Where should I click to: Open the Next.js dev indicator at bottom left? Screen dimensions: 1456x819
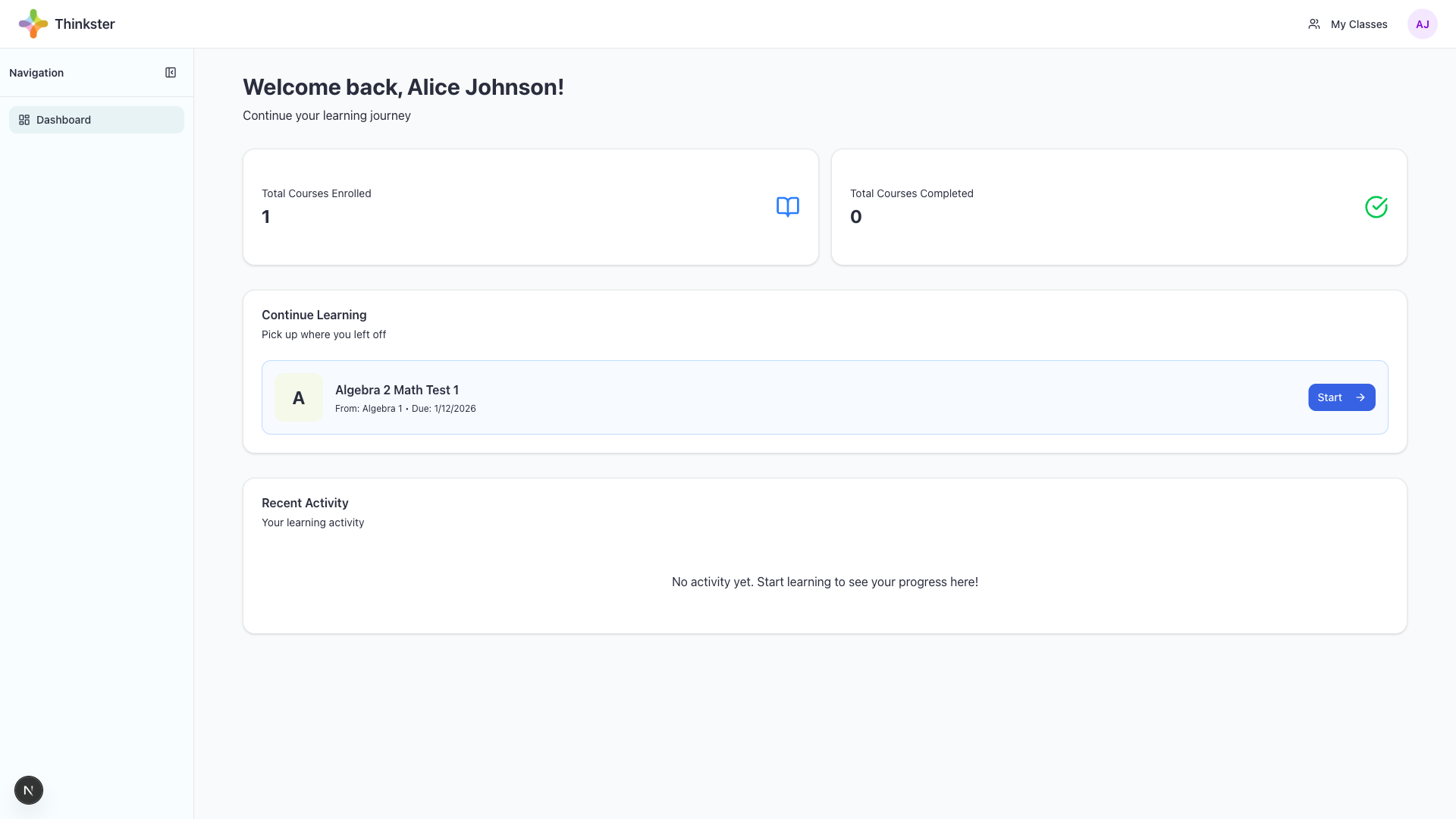coord(28,789)
